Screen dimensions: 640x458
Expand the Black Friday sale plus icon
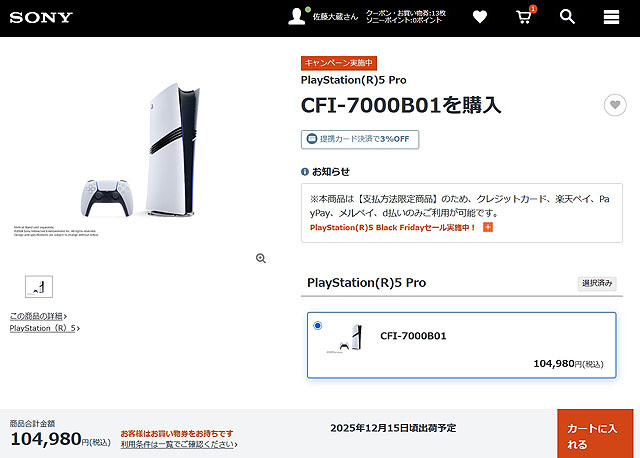tap(488, 227)
